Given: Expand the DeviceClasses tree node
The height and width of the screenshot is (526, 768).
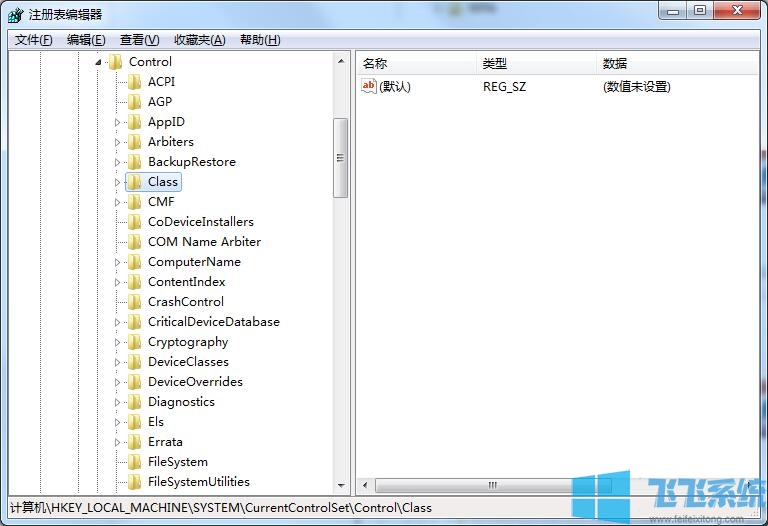Looking at the screenshot, I should click(x=117, y=362).
